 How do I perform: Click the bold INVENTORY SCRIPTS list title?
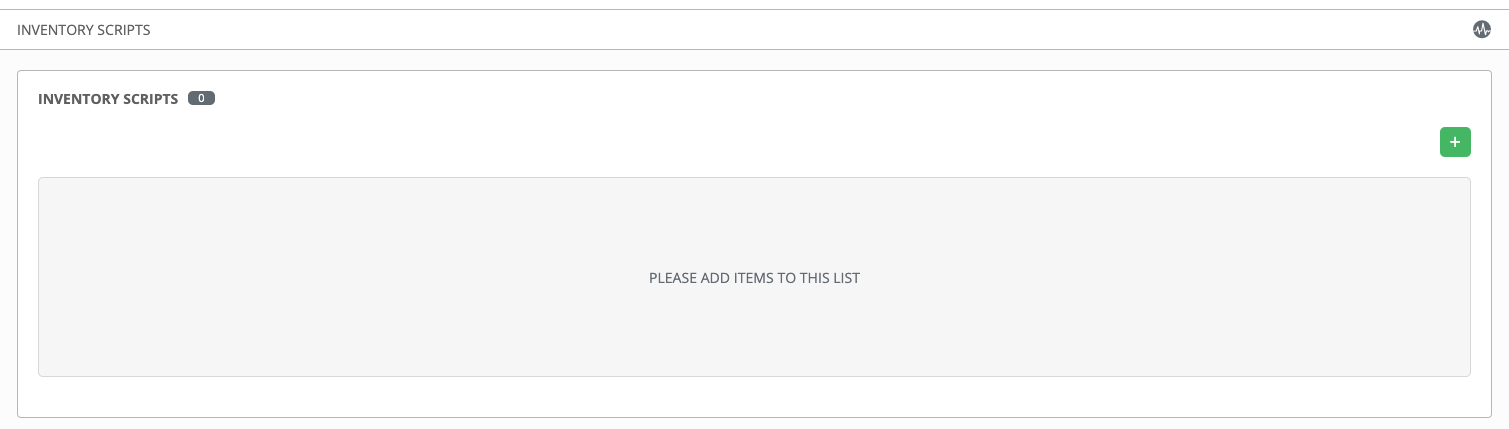(x=108, y=99)
